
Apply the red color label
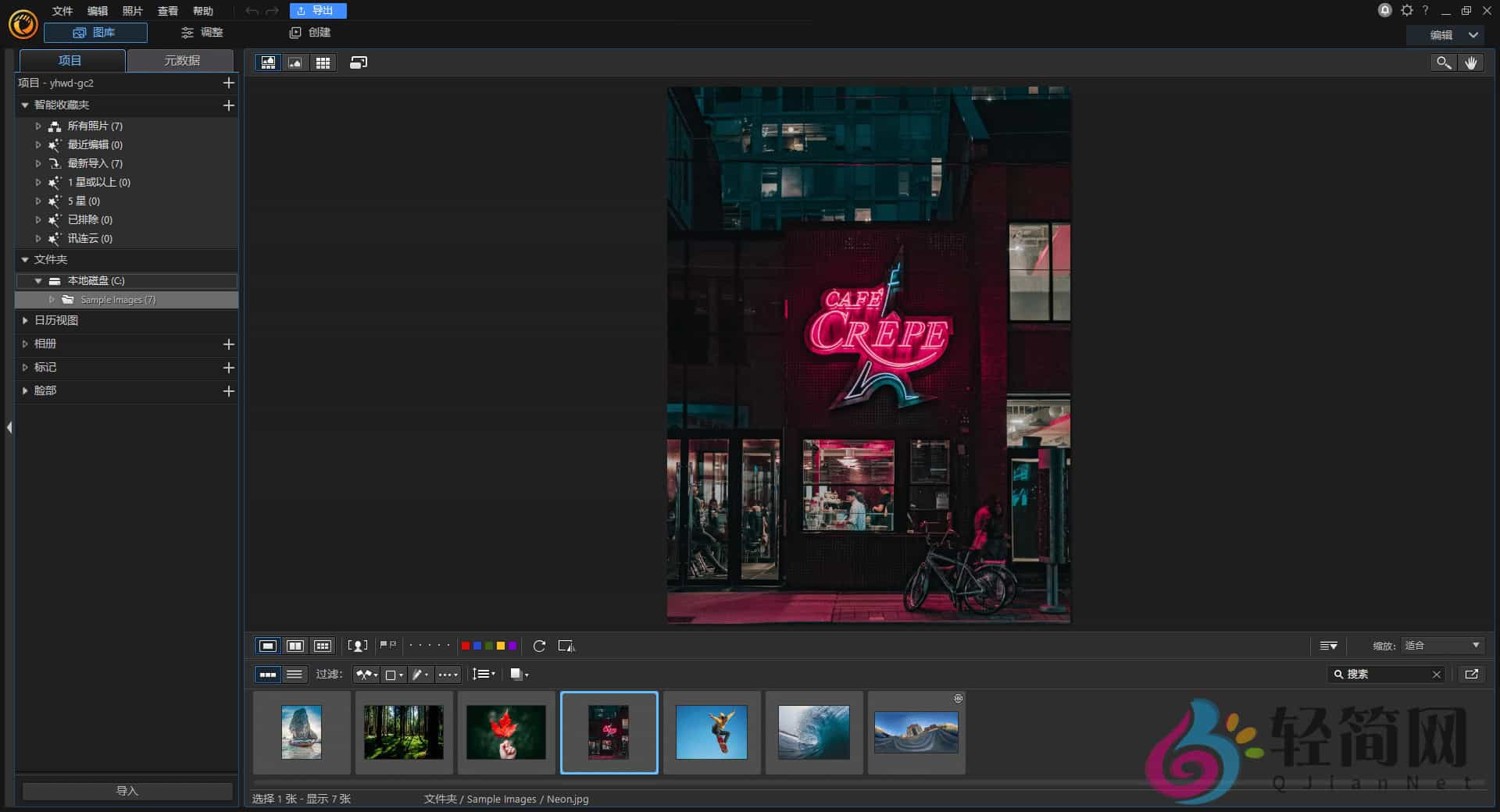pyautogui.click(x=466, y=646)
